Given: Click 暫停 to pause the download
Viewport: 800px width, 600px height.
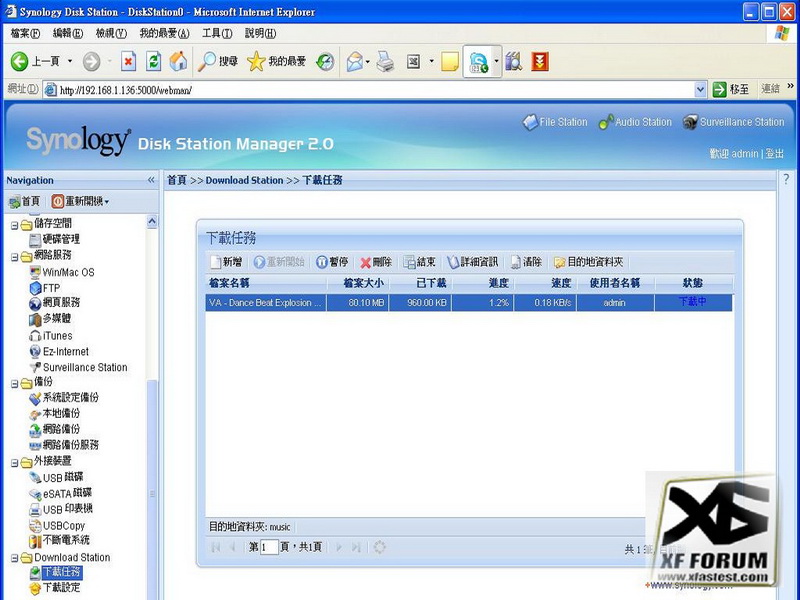Looking at the screenshot, I should [332, 262].
